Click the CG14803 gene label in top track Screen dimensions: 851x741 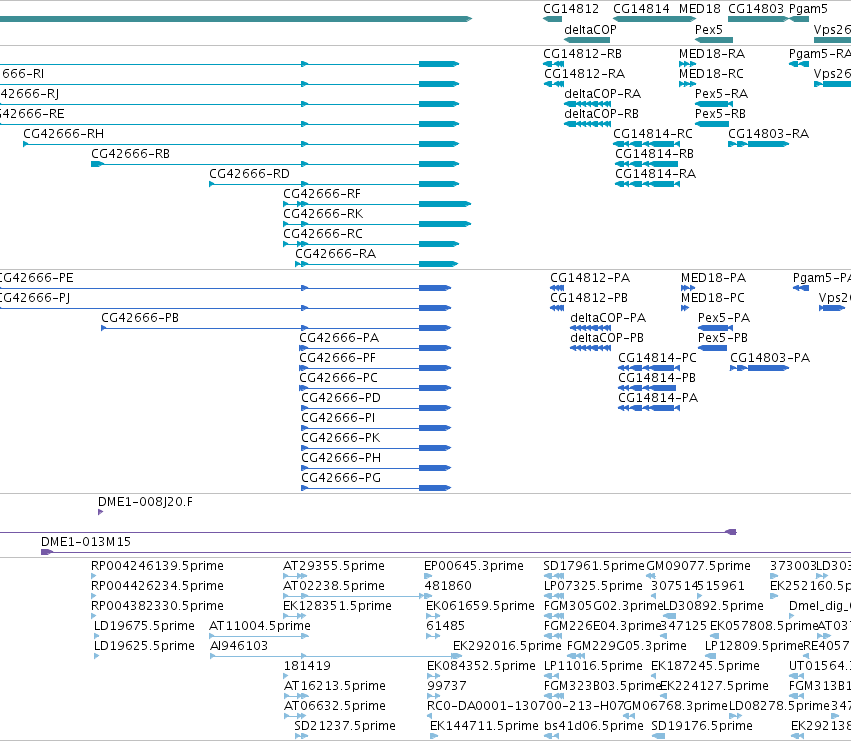tap(755, 9)
